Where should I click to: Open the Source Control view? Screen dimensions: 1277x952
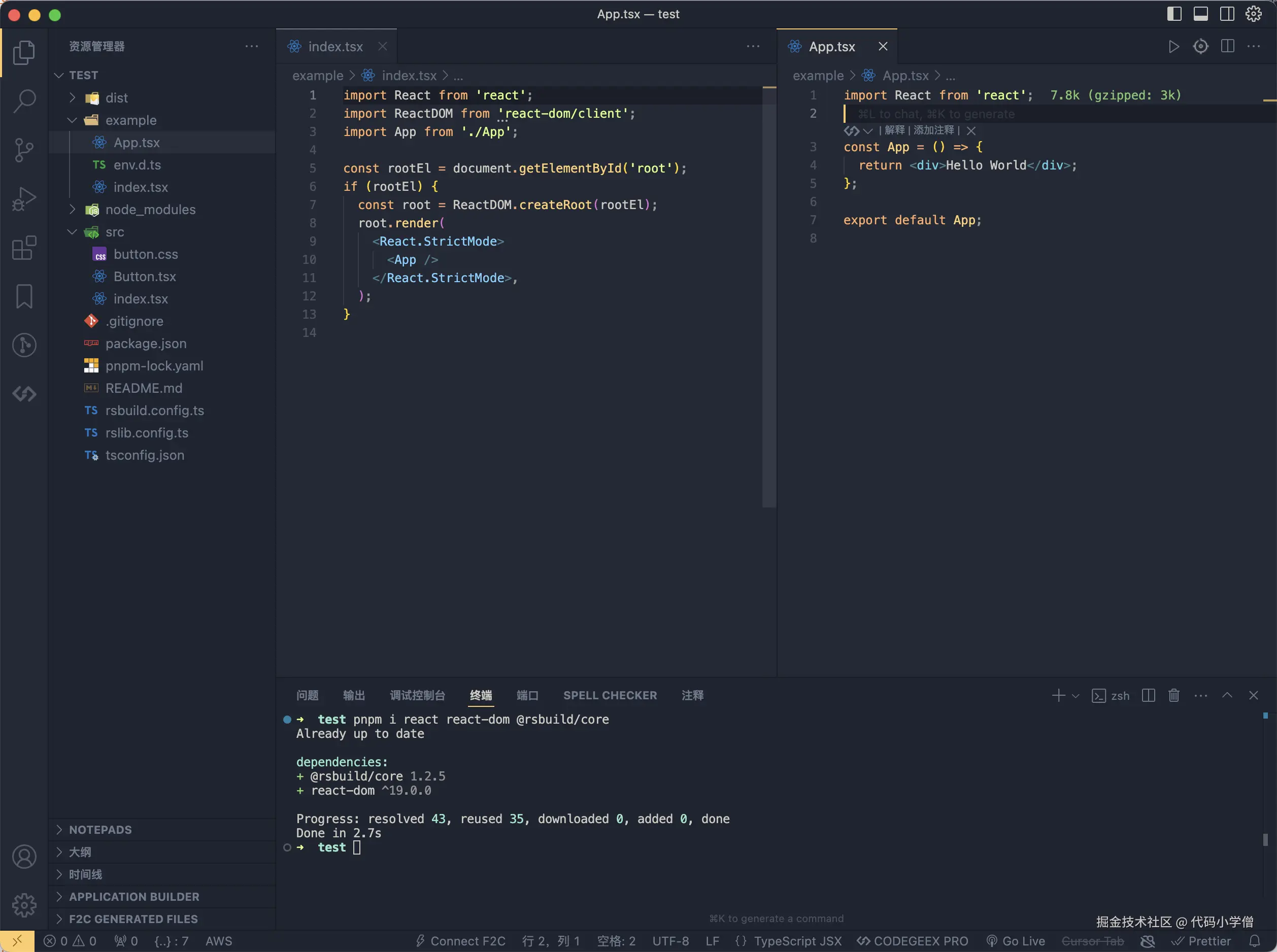pos(24,150)
